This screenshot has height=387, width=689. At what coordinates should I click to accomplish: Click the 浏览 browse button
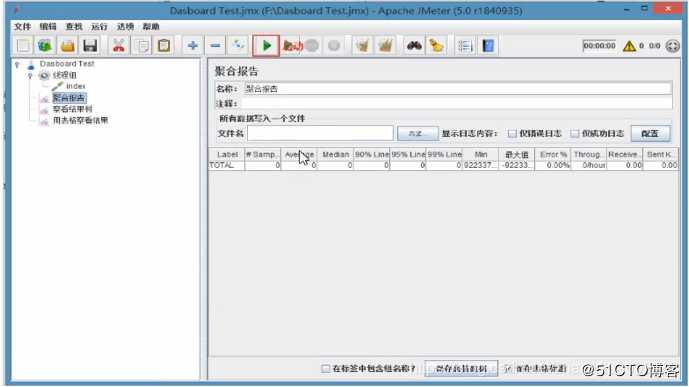(417, 134)
